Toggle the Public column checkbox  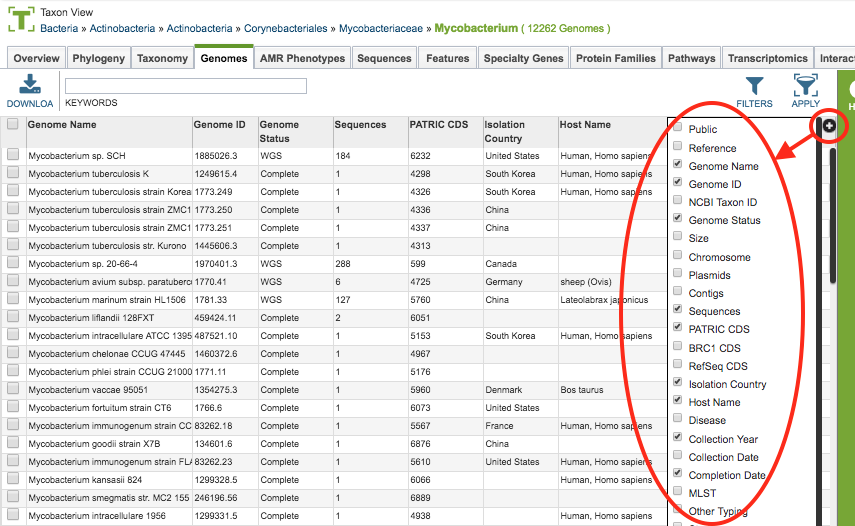pyautogui.click(x=677, y=128)
